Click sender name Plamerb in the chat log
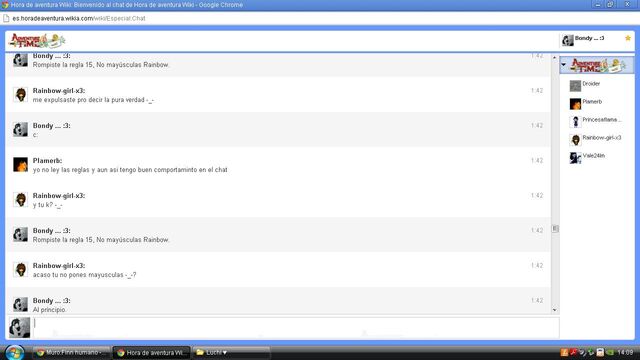Image resolution: width=640 pixels, height=360 pixels. click(47, 161)
